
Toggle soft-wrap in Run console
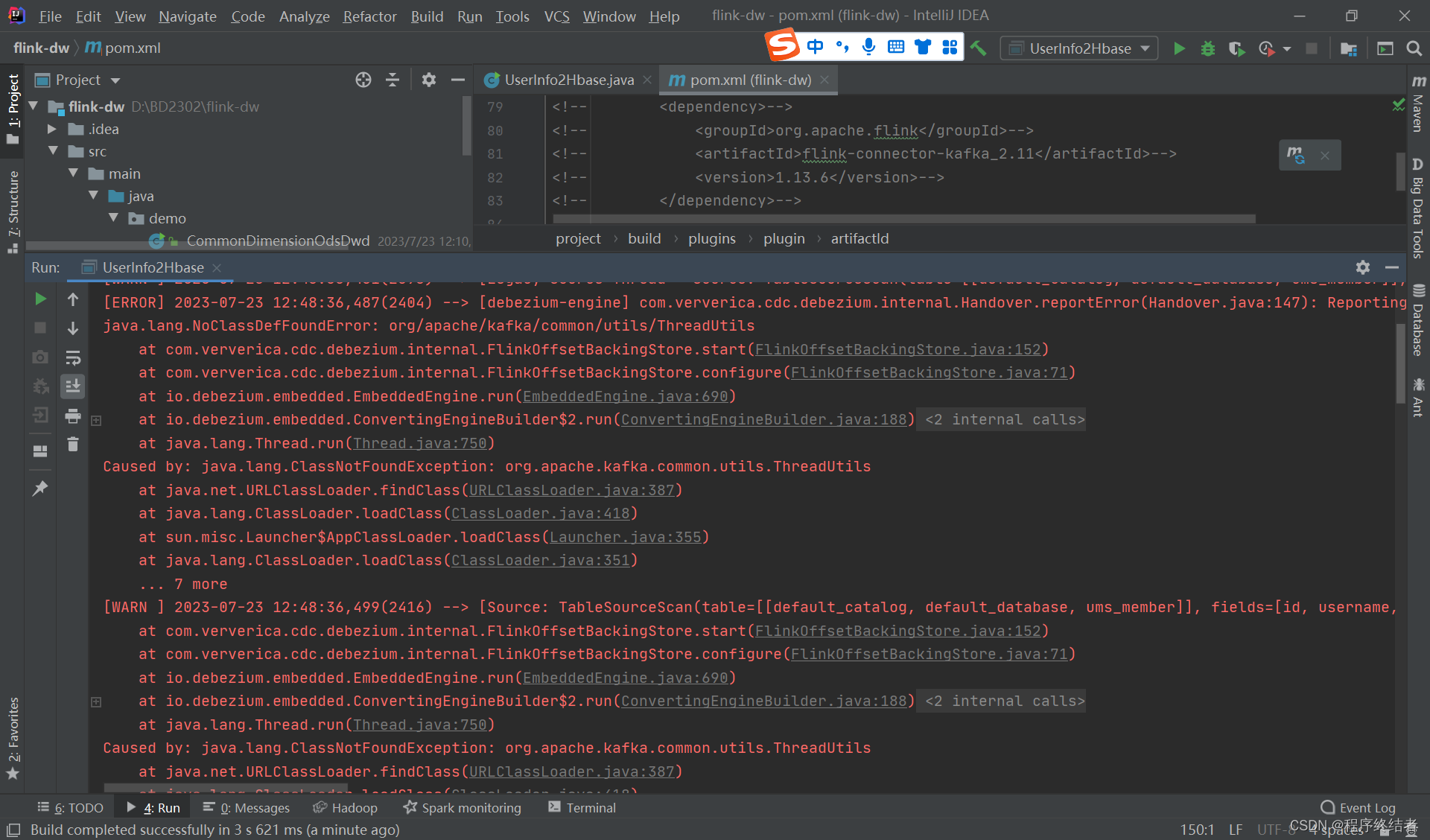[x=73, y=357]
